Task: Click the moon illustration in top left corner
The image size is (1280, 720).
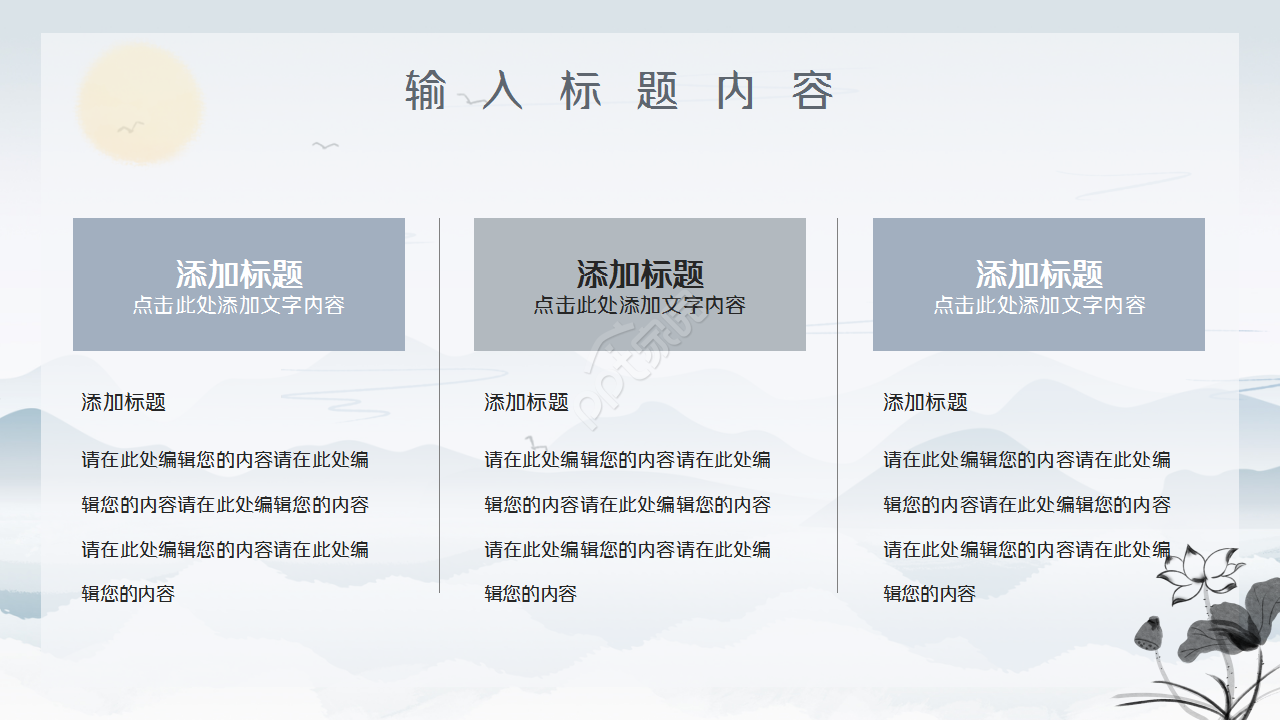Action: pos(140,103)
